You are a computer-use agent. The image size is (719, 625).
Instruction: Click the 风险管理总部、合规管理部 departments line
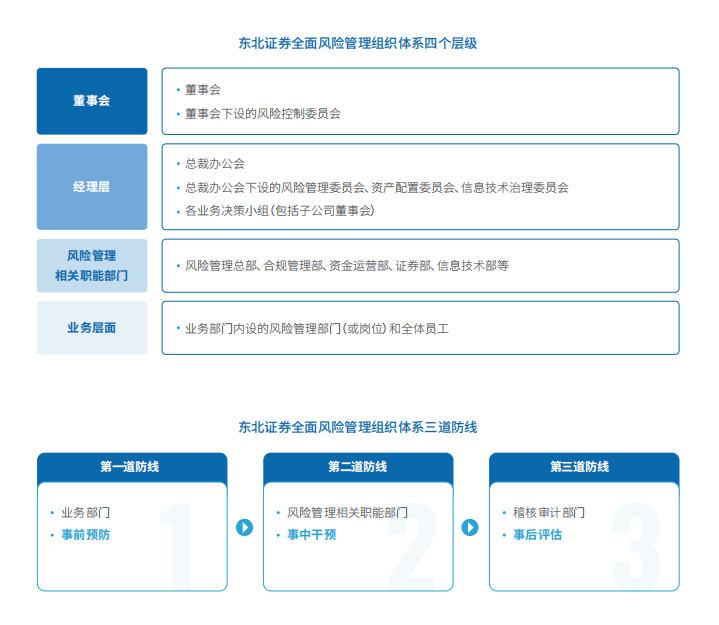point(346,266)
